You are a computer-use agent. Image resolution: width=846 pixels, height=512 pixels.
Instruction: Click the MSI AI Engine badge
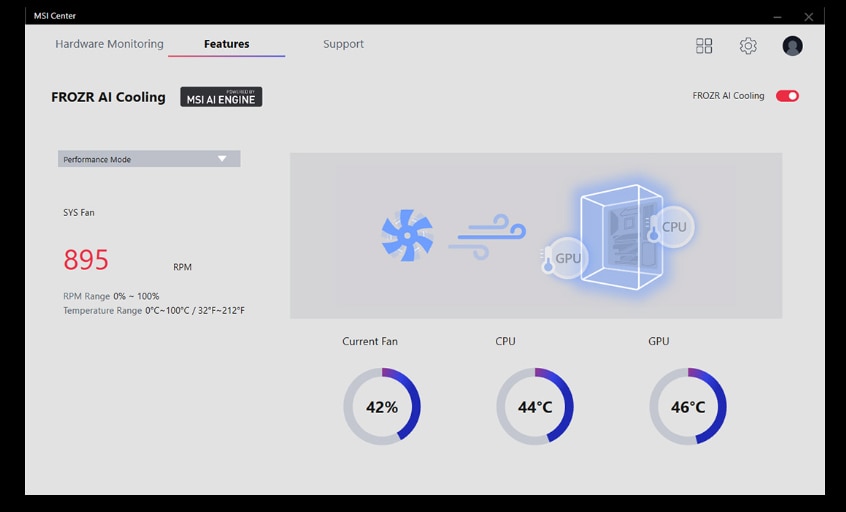tap(221, 97)
